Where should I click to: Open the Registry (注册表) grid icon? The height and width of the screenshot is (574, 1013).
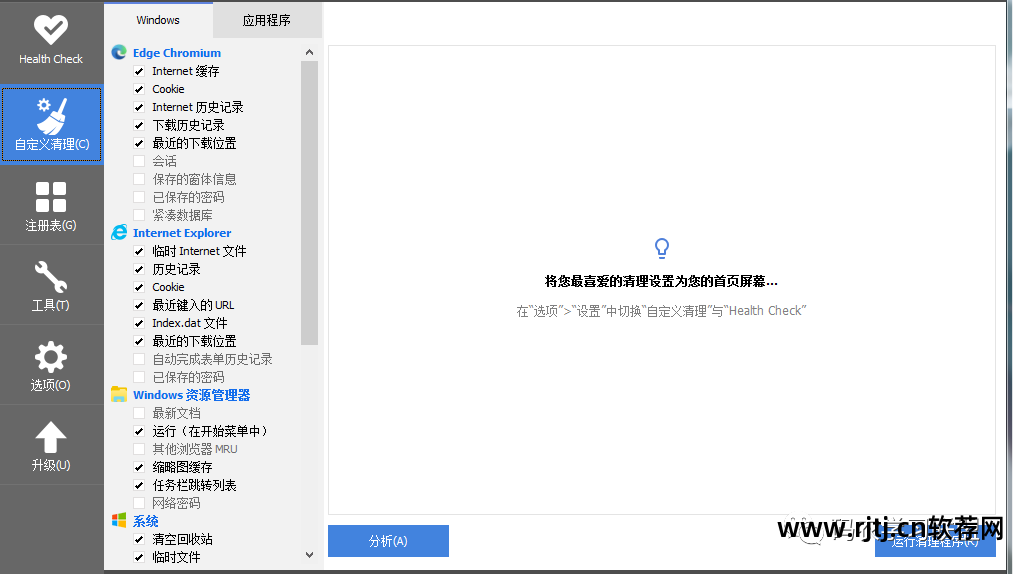pyautogui.click(x=51, y=197)
